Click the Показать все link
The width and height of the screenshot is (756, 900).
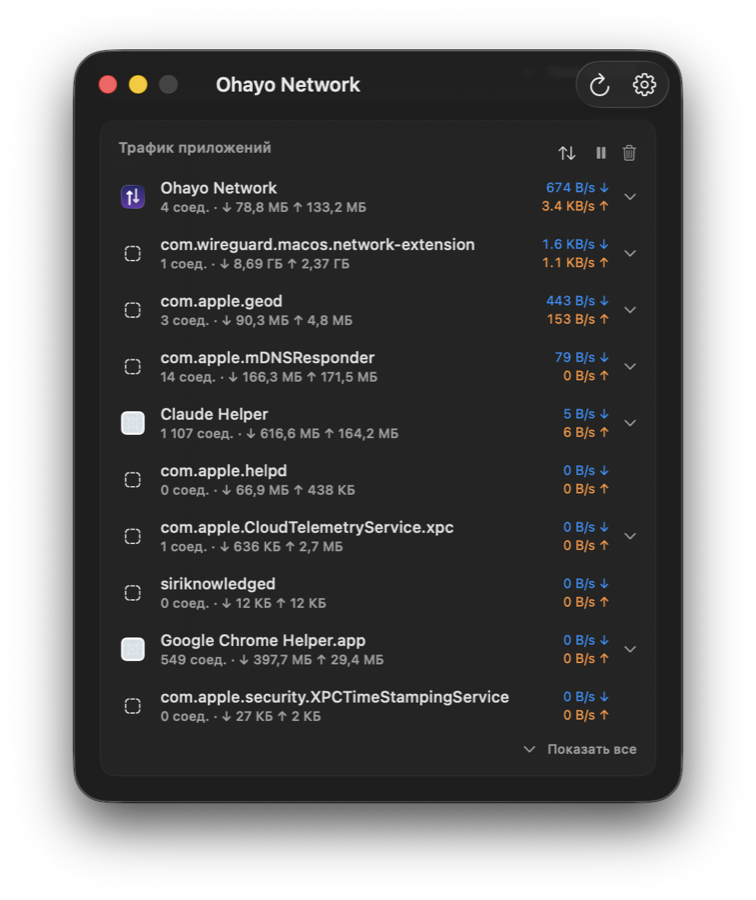pos(592,749)
